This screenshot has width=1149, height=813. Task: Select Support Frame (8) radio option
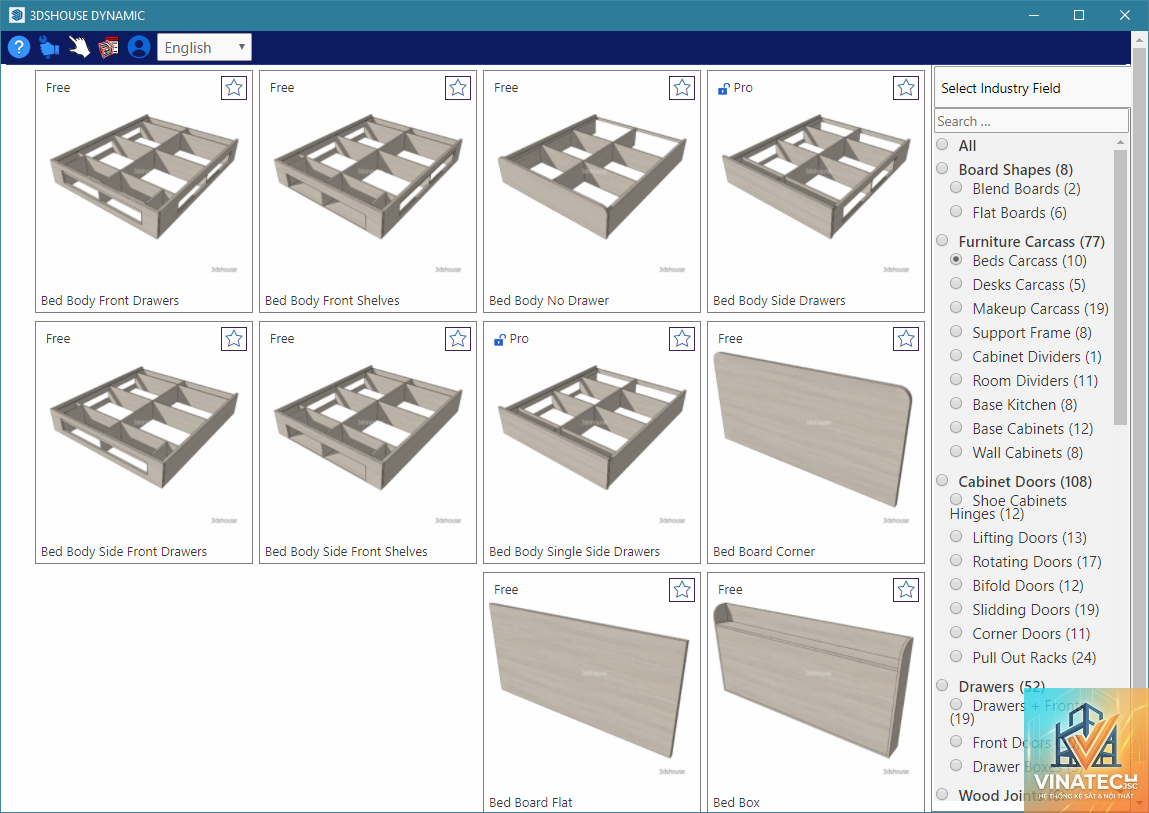956,331
